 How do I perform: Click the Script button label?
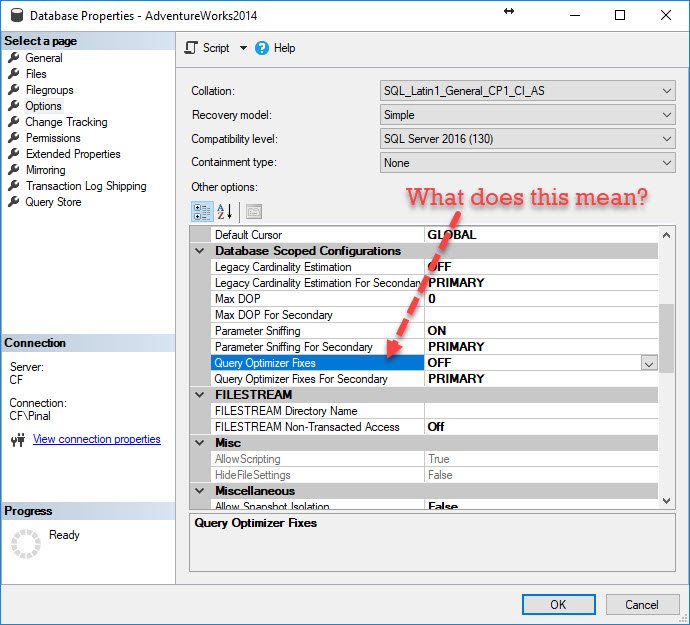(x=216, y=48)
